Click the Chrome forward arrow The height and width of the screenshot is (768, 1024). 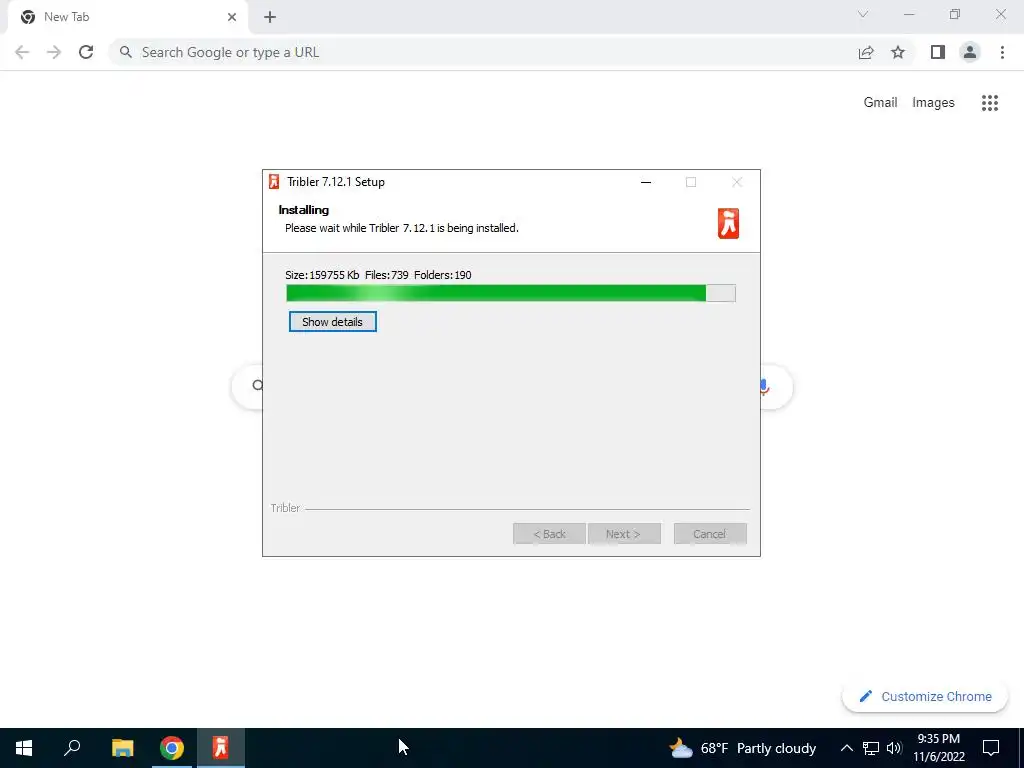click(54, 52)
